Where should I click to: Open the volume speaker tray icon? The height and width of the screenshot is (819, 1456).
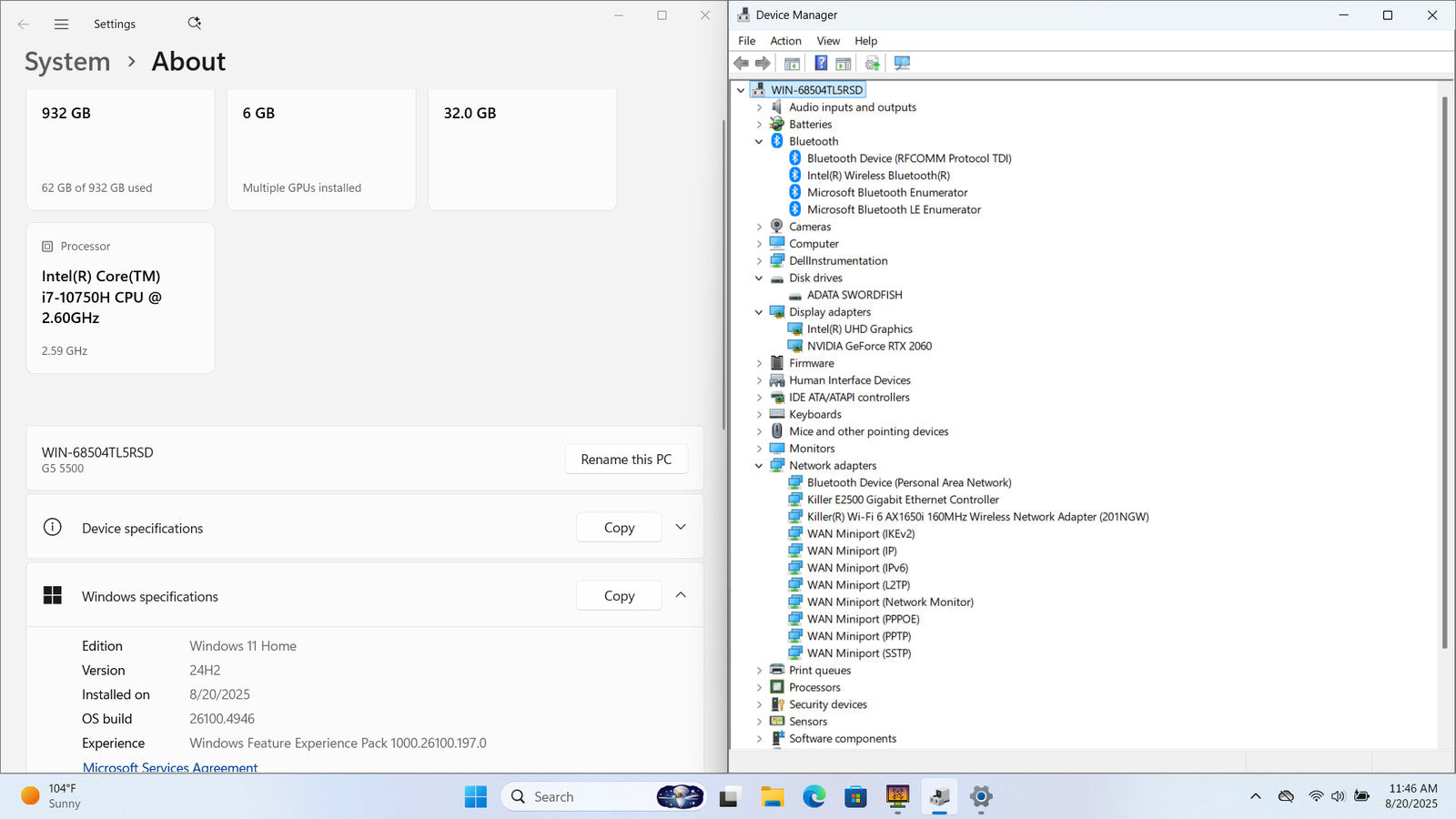[x=1338, y=796]
